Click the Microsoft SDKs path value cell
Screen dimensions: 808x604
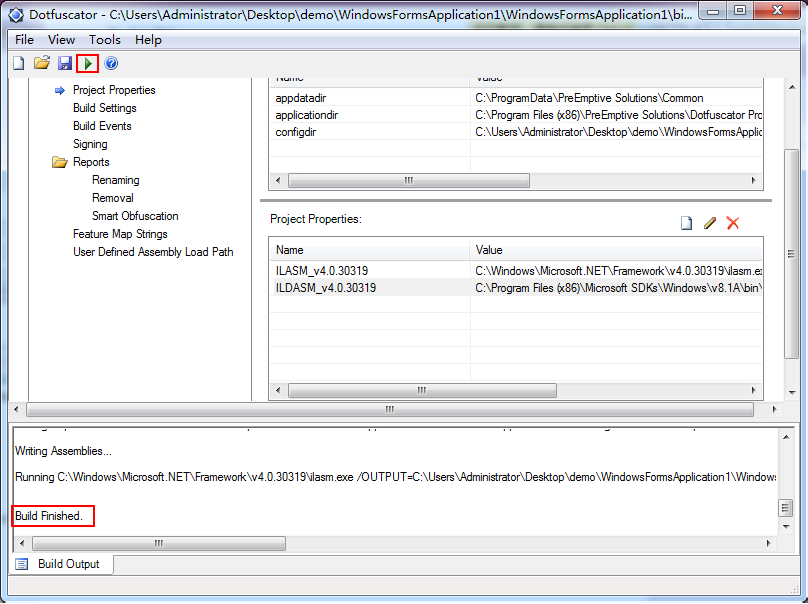click(x=618, y=288)
